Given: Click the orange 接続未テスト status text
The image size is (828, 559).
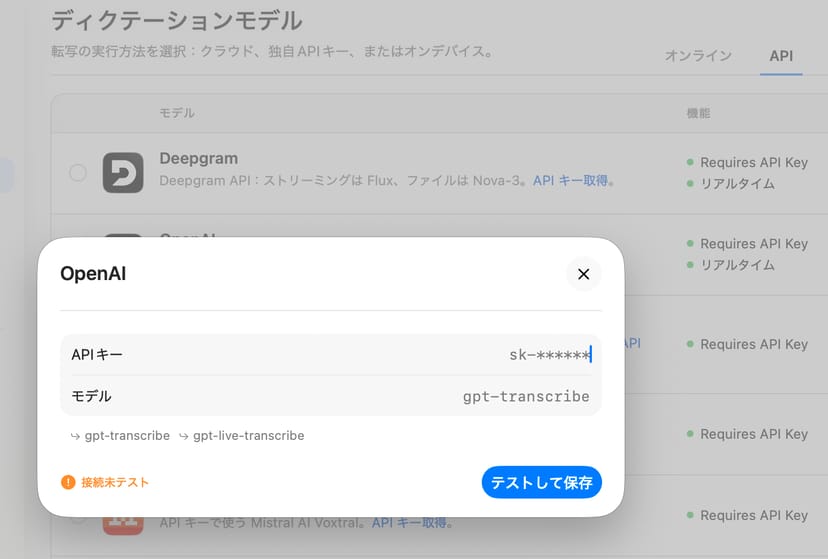Looking at the screenshot, I should [x=115, y=482].
